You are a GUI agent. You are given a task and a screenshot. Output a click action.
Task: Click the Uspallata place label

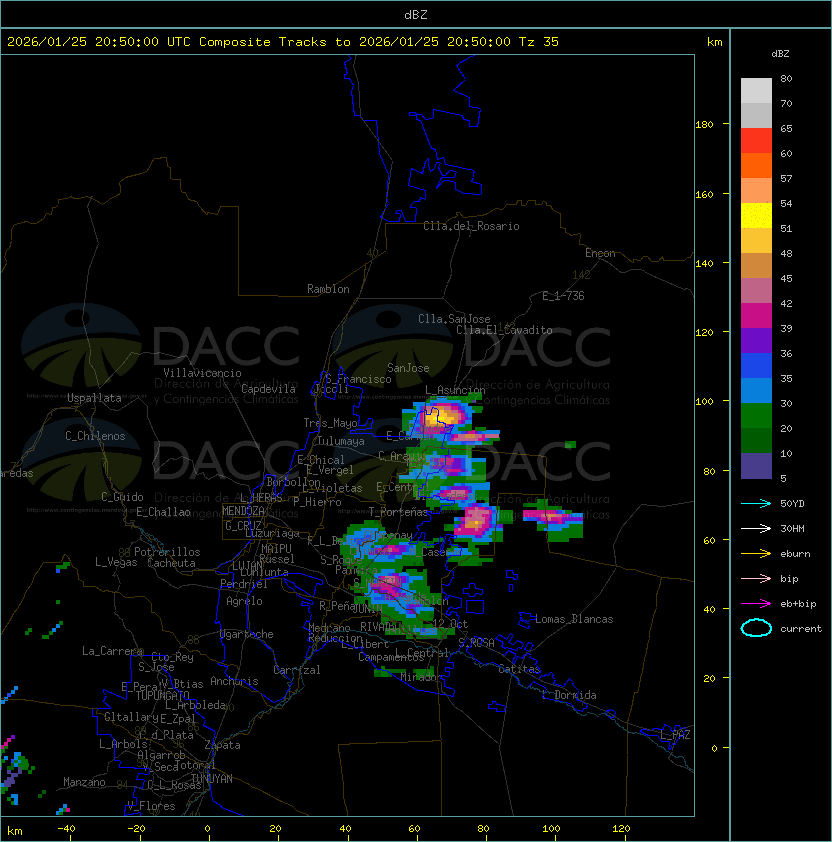coord(94,398)
